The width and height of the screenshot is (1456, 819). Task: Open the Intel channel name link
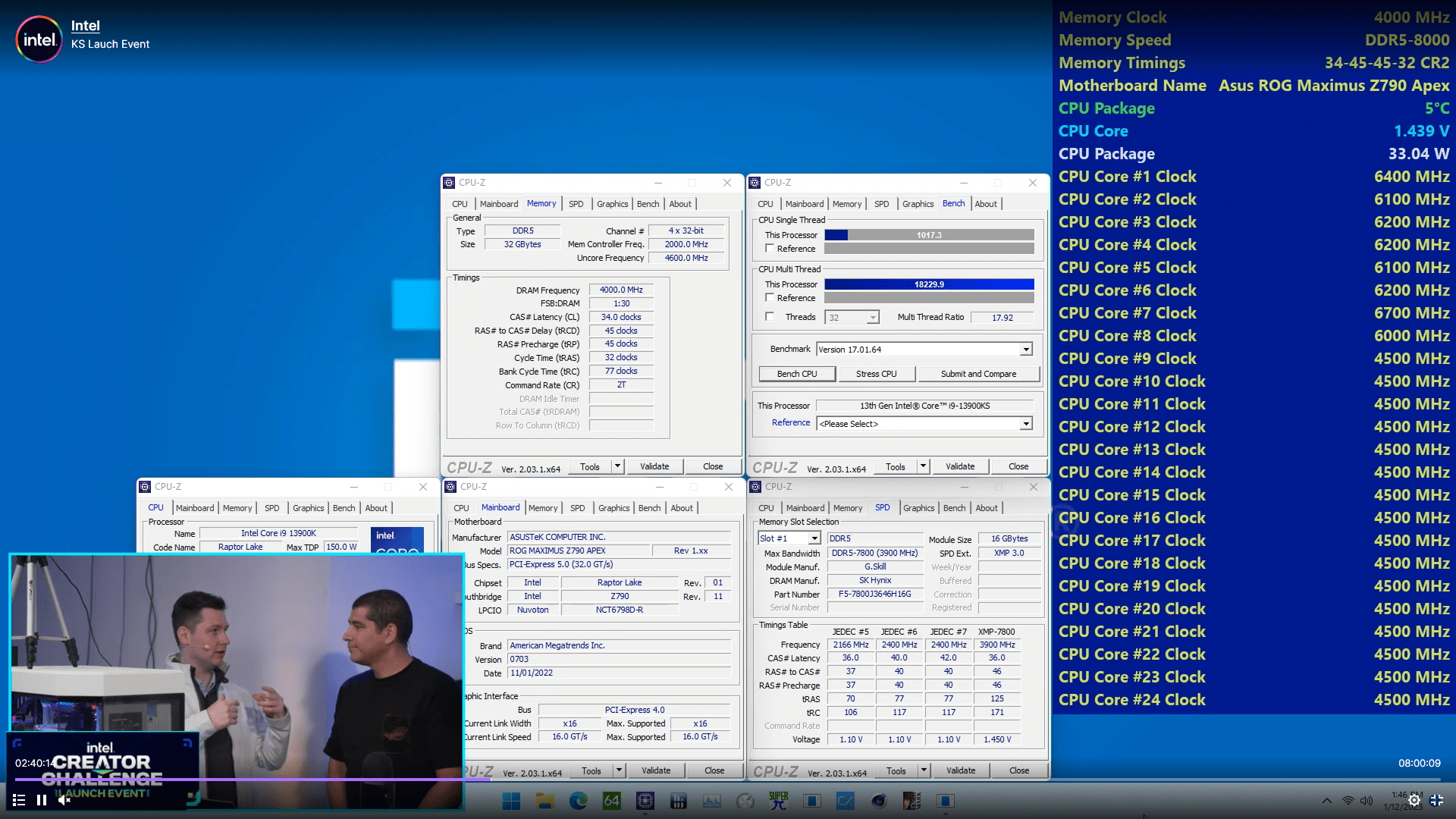(86, 26)
